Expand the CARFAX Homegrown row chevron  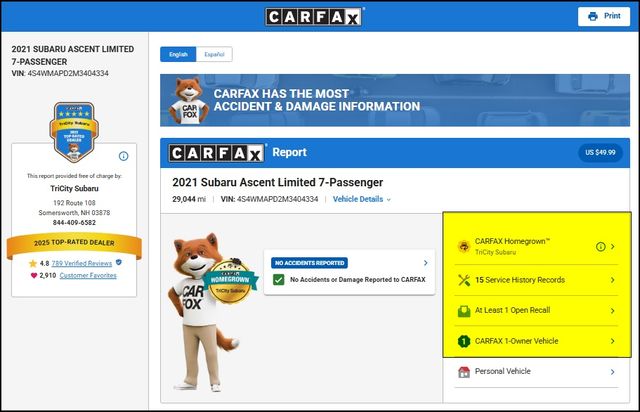(x=613, y=247)
